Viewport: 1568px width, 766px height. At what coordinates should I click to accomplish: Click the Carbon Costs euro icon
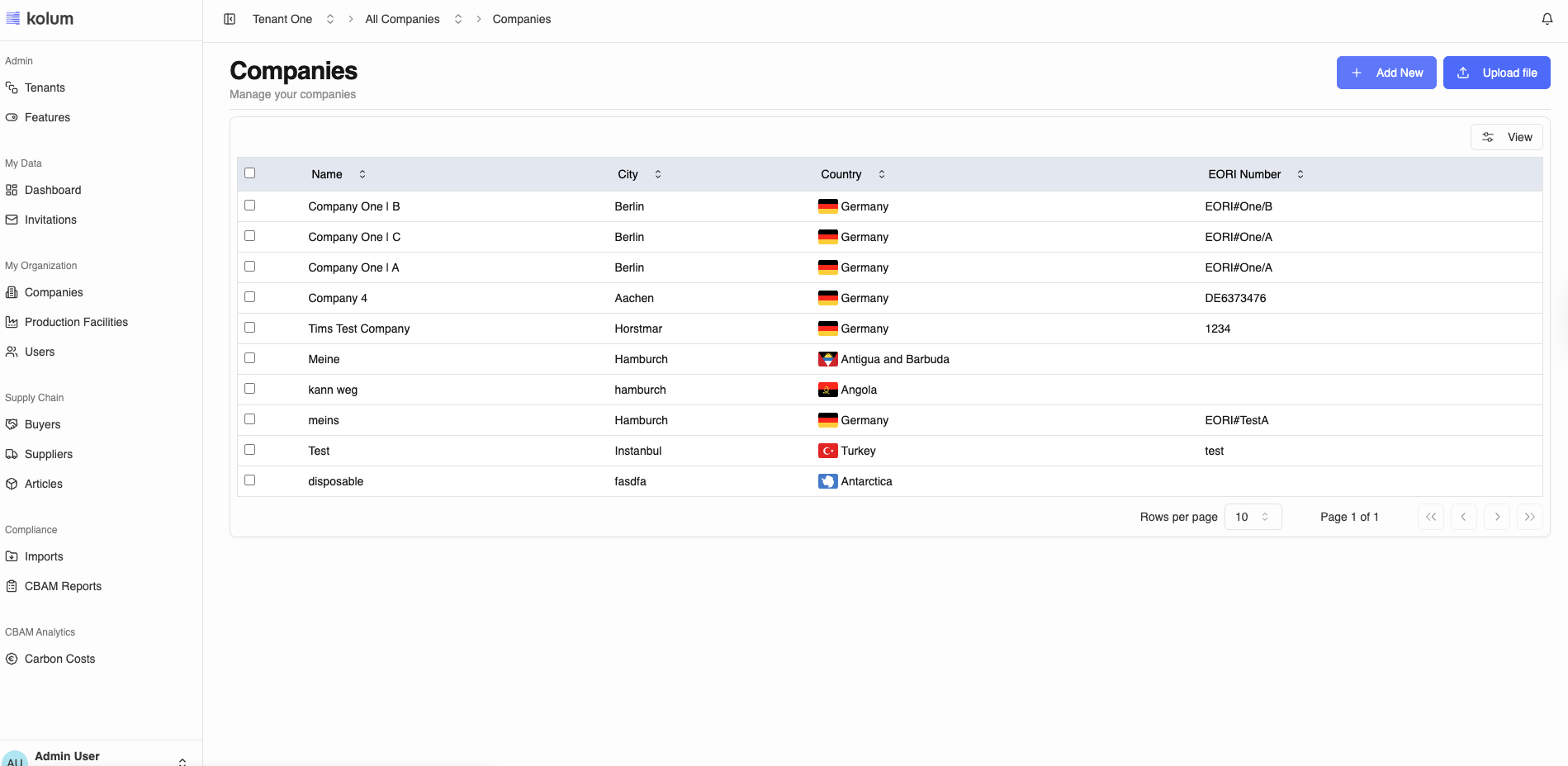click(x=12, y=659)
